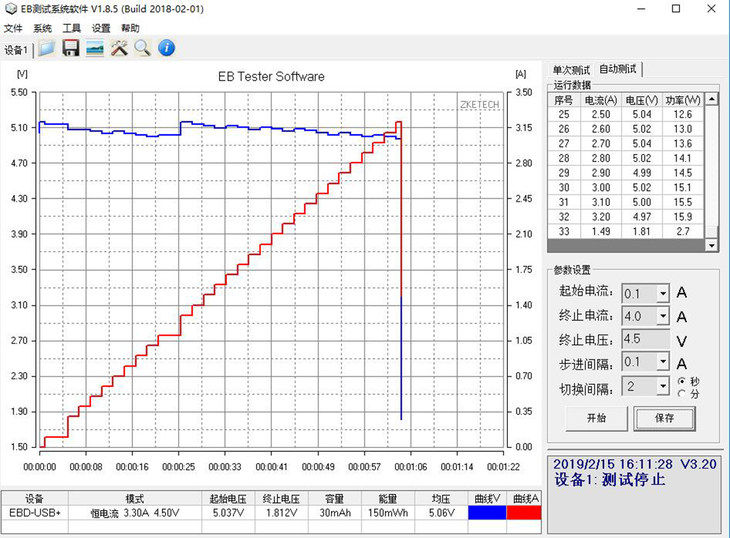
Task: Switch to the 自动测试 tab
Action: pyautogui.click(x=618, y=69)
